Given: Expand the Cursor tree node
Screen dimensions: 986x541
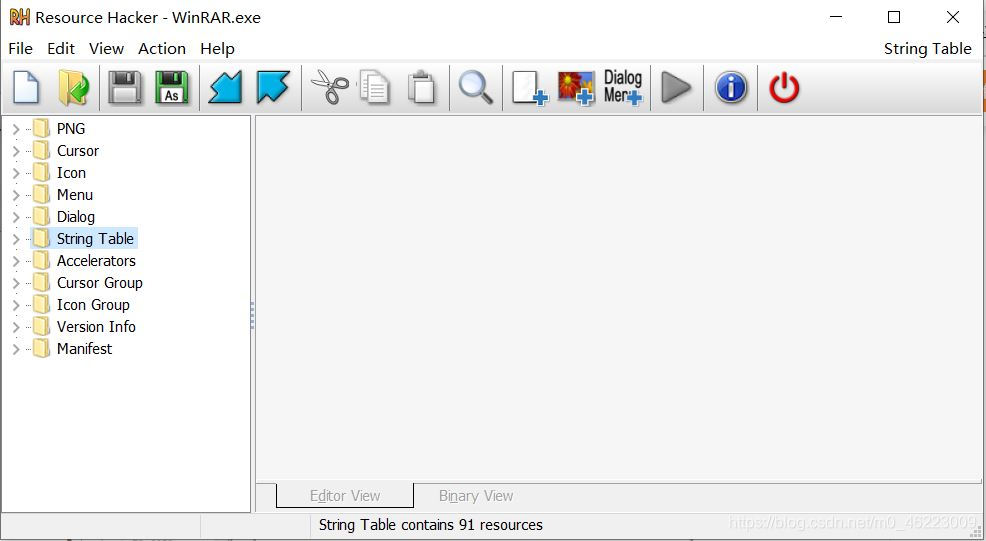Looking at the screenshot, I should pos(16,151).
